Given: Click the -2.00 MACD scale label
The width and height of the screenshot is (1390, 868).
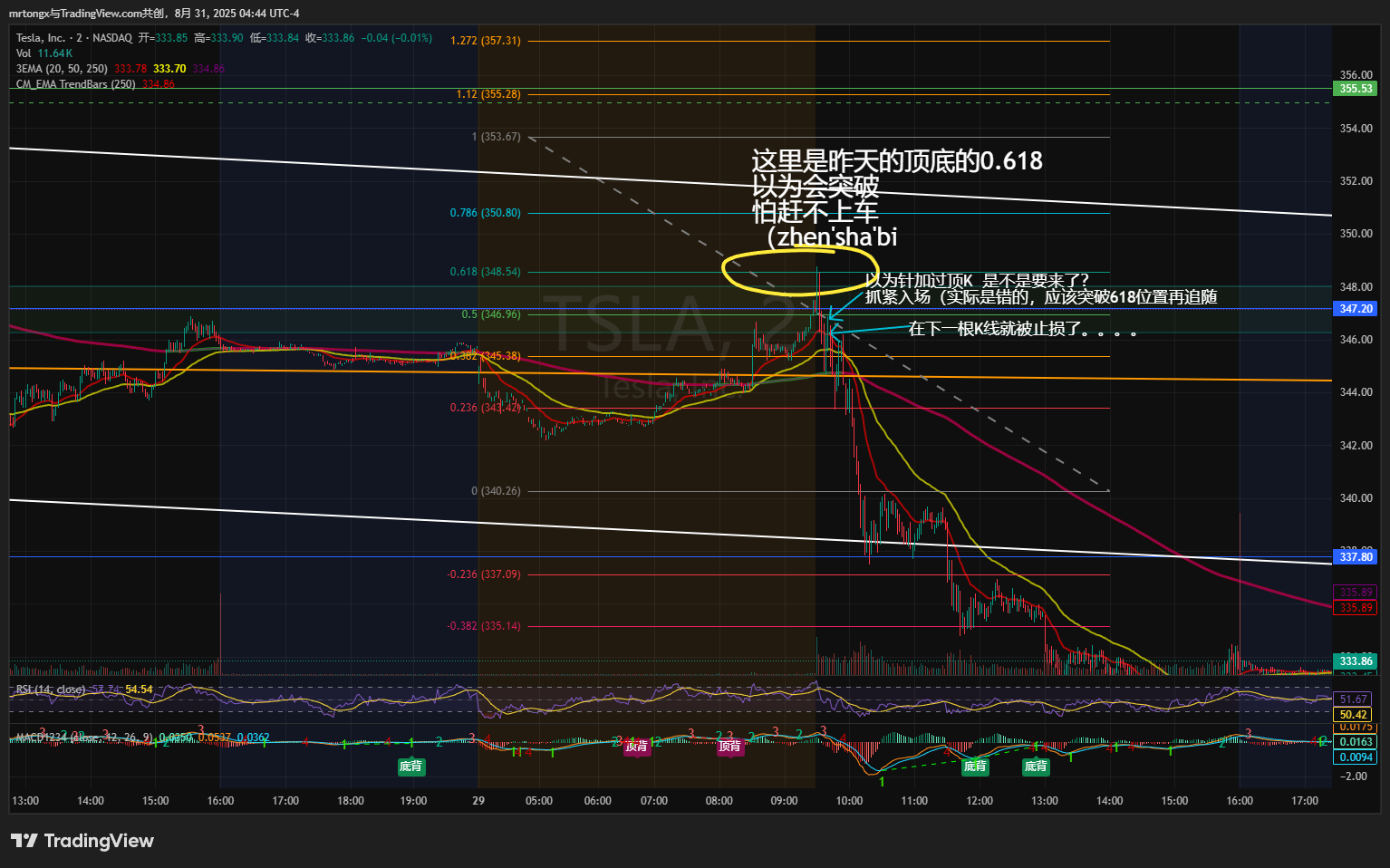Looking at the screenshot, I should click(1354, 776).
